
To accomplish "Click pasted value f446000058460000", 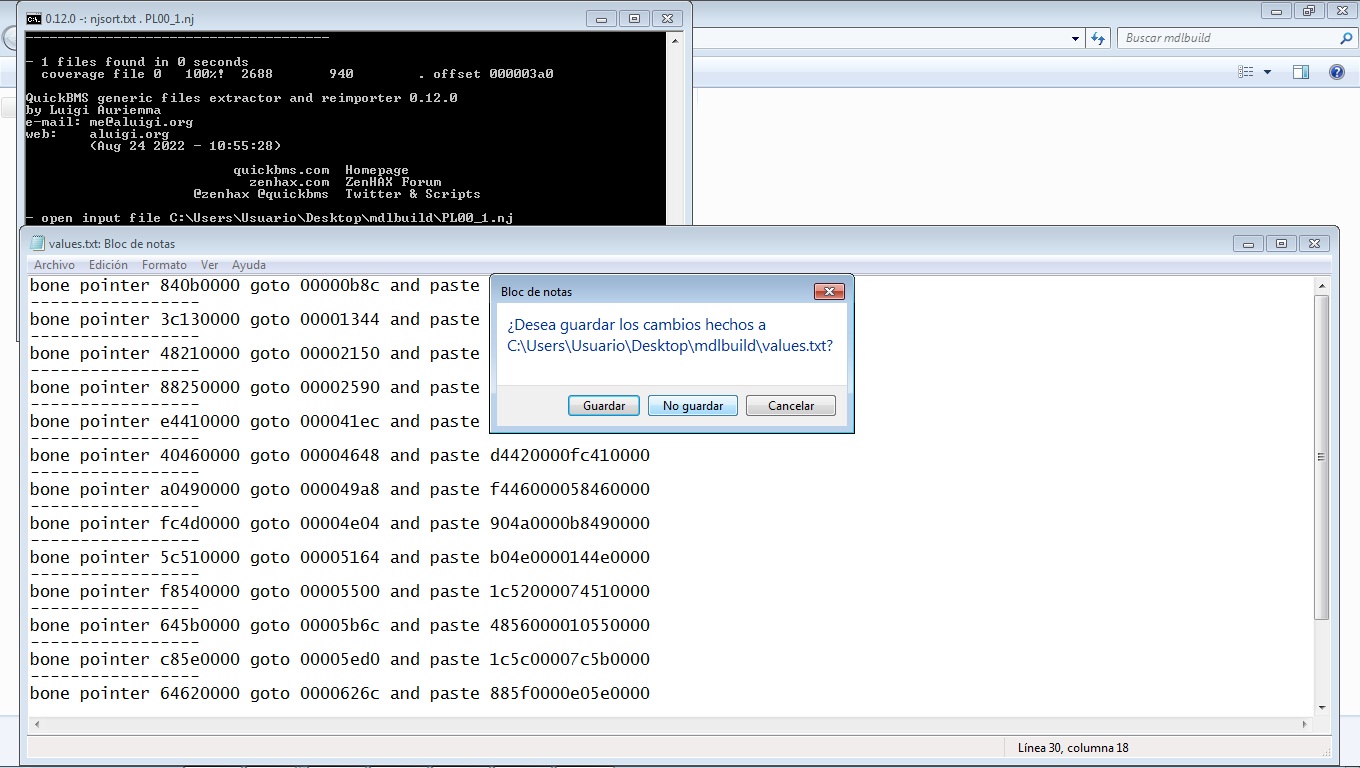I will tap(570, 490).
